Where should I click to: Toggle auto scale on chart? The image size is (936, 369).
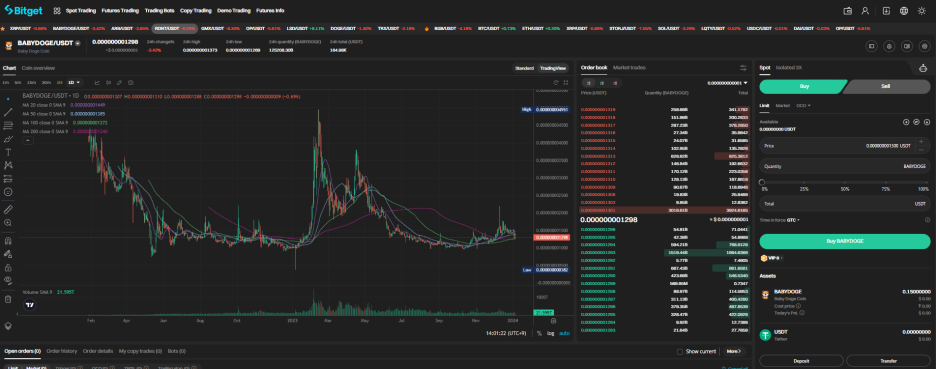[x=564, y=333]
